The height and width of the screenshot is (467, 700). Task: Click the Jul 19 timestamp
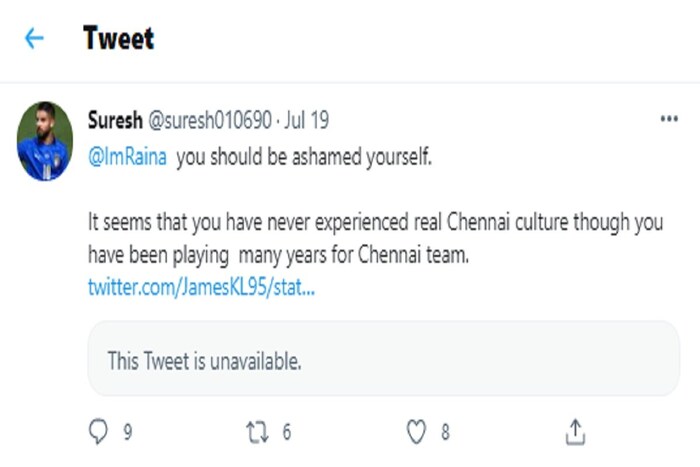[x=308, y=120]
